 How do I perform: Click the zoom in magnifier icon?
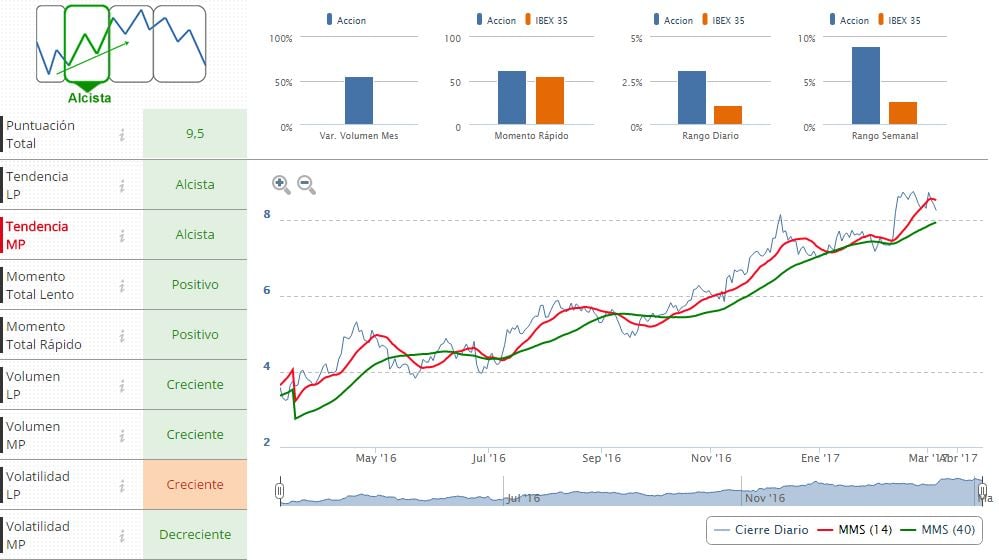point(281,184)
